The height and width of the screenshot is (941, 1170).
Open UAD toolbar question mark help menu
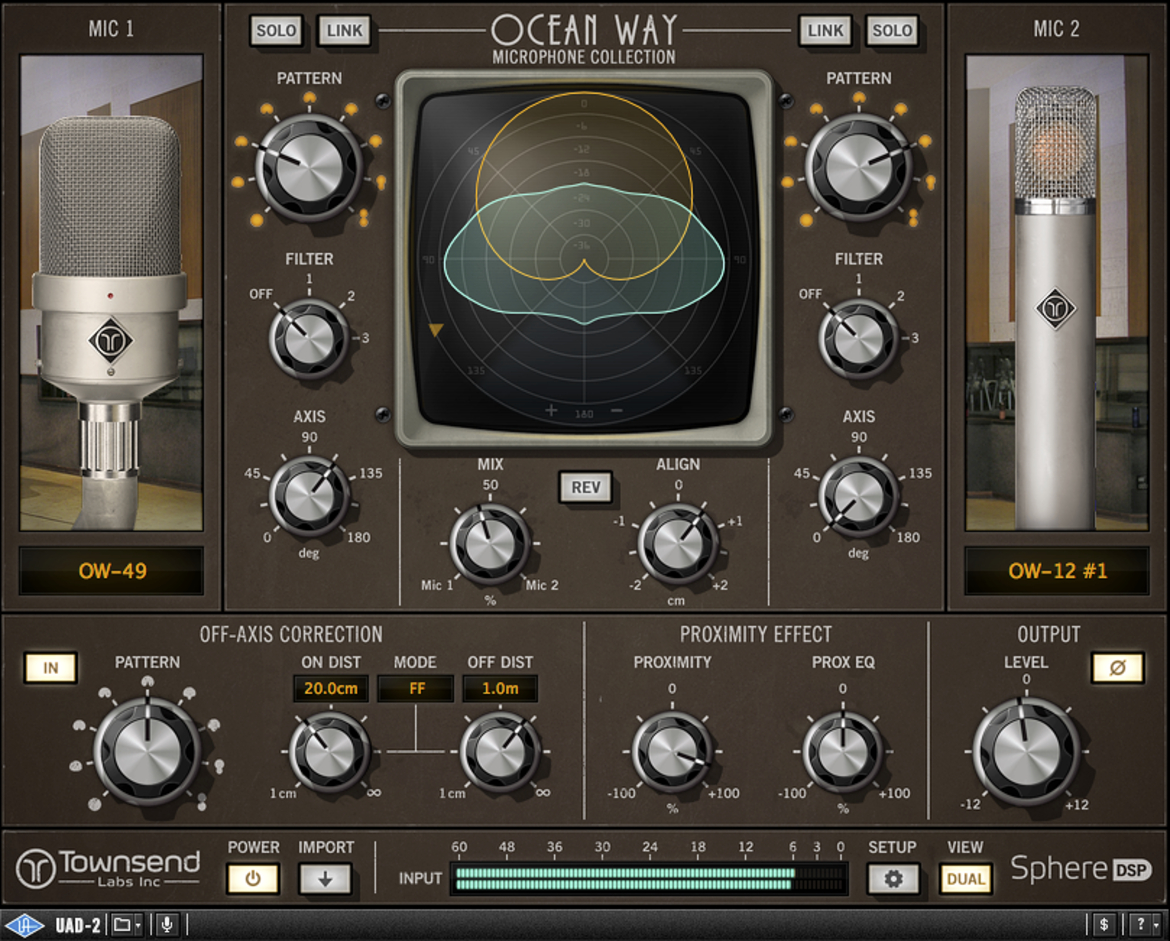[1145, 926]
